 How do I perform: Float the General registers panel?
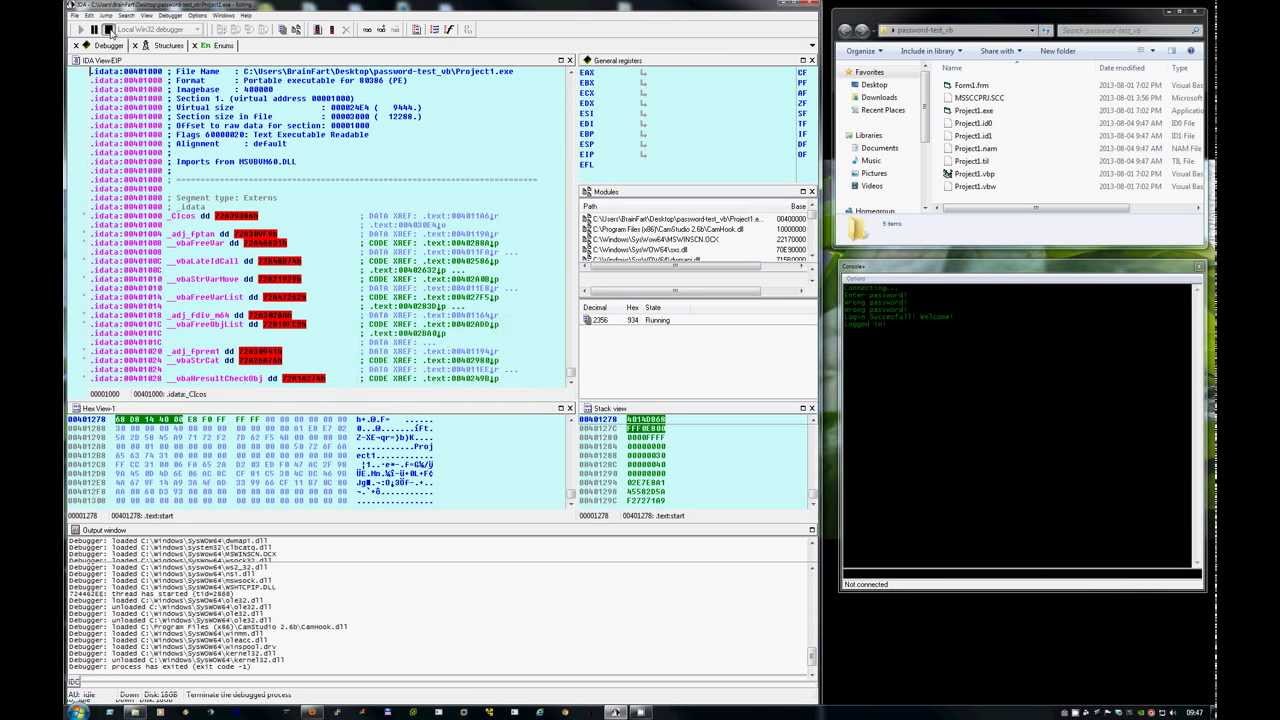click(x=802, y=61)
